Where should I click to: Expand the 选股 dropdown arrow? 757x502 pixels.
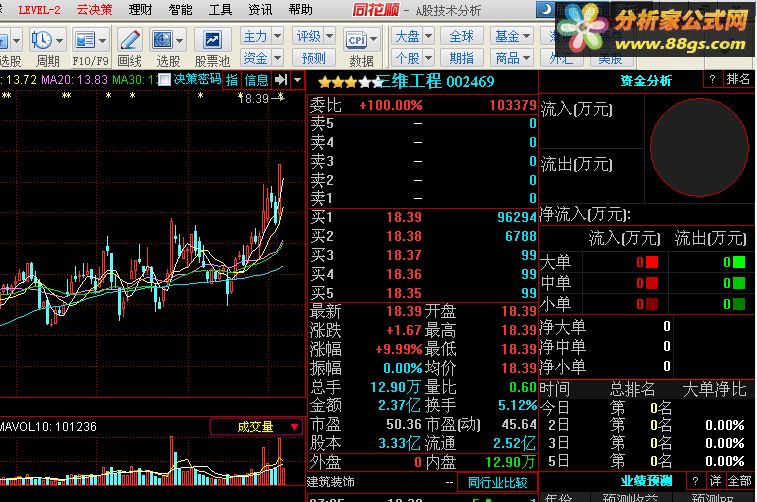point(179,41)
